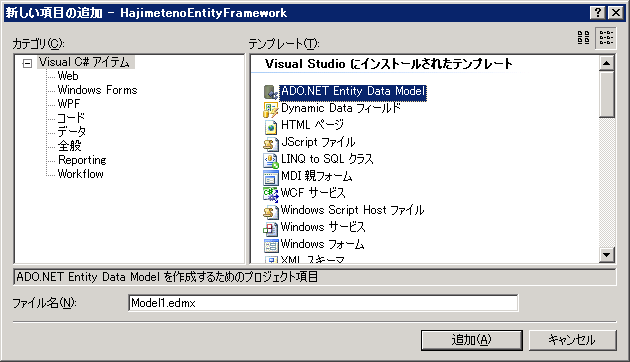The width and height of the screenshot is (630, 362).
Task: Click the template list scroll up arrow
Action: (606, 63)
